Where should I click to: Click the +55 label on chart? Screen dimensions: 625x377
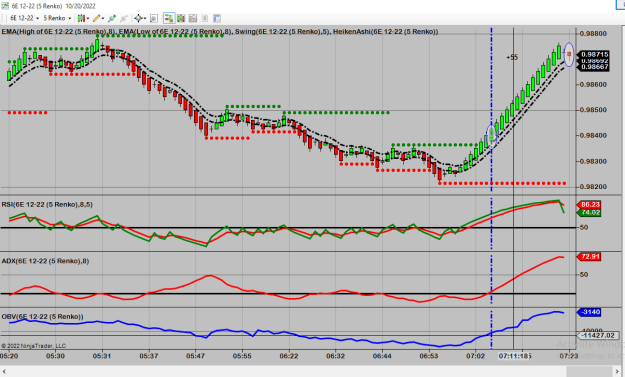click(x=512, y=57)
